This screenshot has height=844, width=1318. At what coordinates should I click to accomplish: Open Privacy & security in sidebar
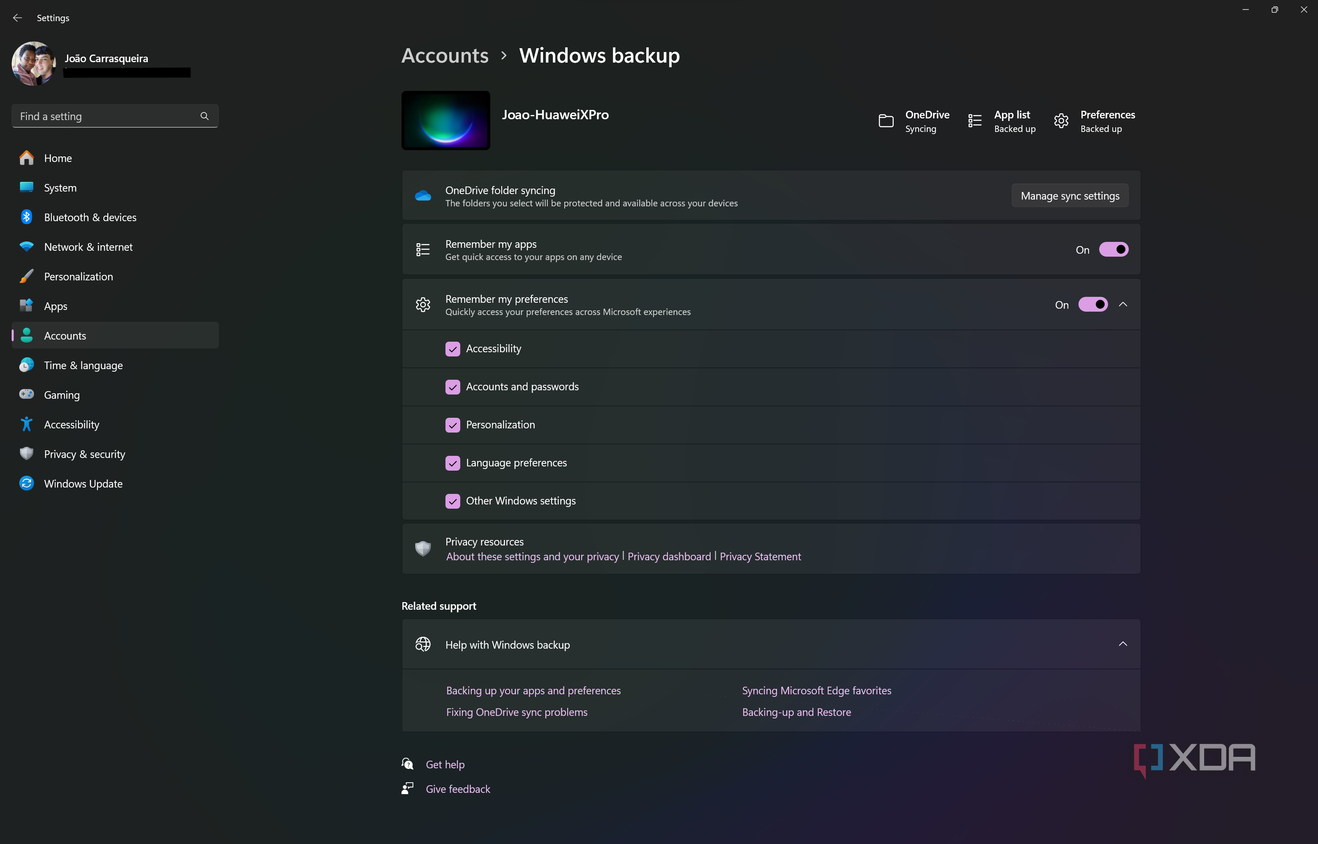[x=115, y=454]
